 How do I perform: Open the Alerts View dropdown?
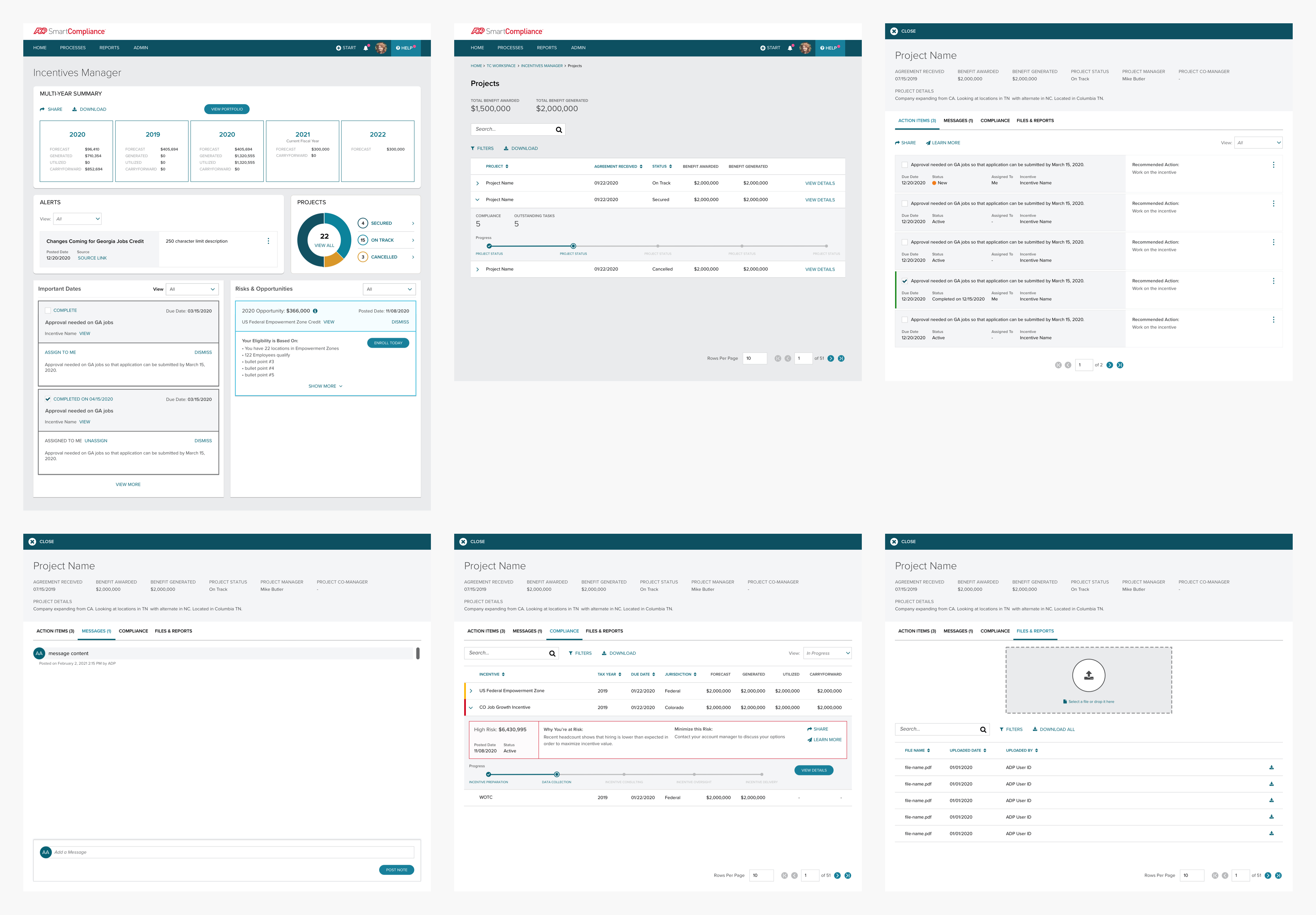click(x=77, y=219)
